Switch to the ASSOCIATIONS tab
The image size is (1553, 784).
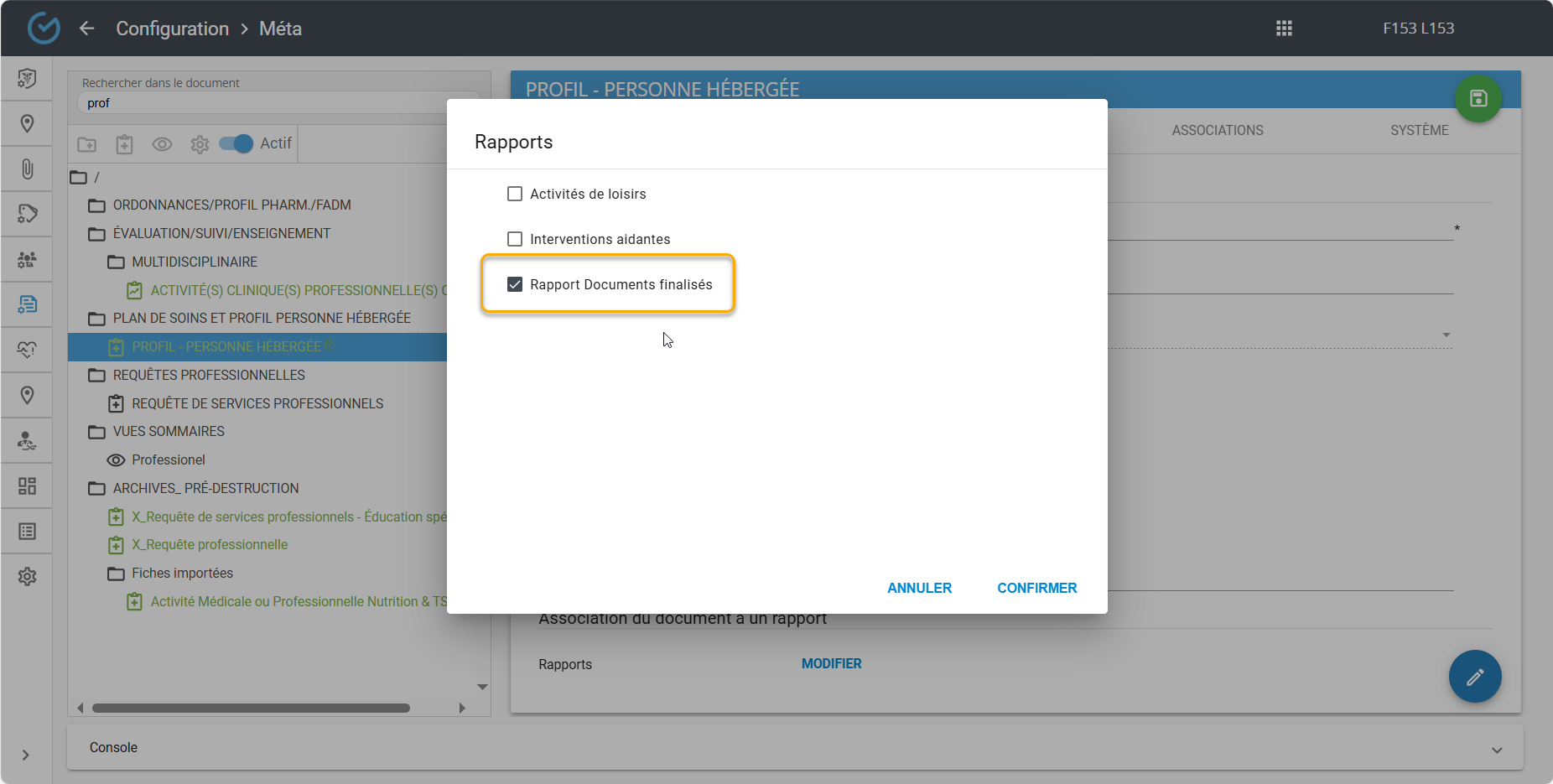(1217, 130)
